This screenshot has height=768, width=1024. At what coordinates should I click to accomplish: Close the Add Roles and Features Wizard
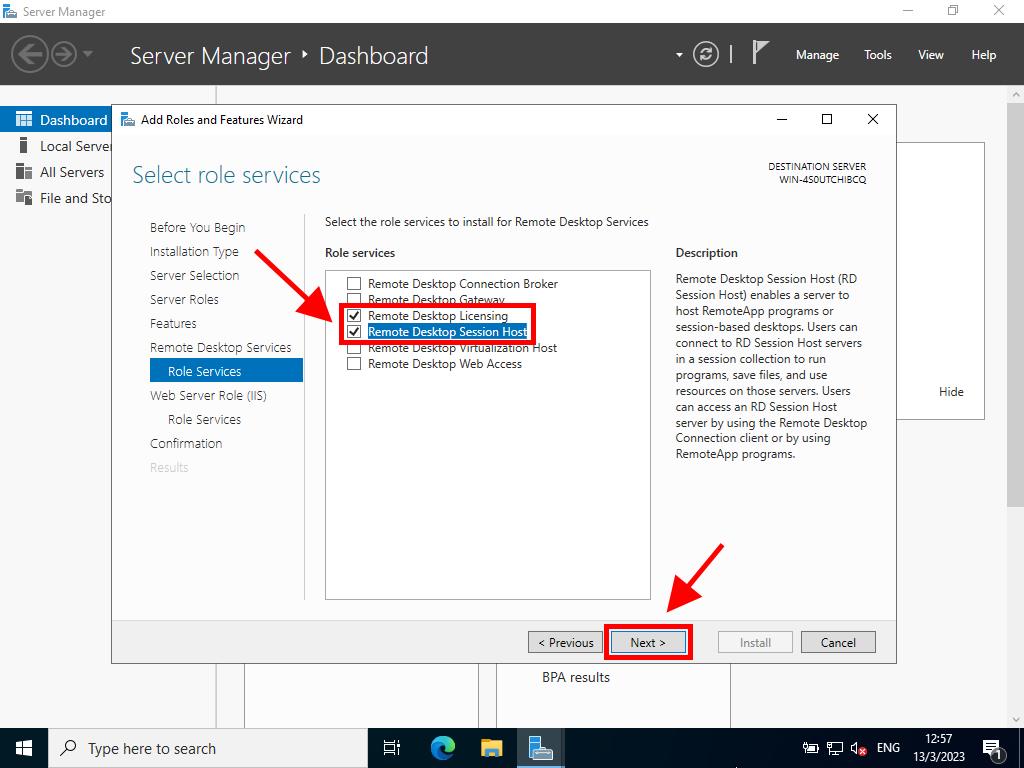tap(872, 119)
